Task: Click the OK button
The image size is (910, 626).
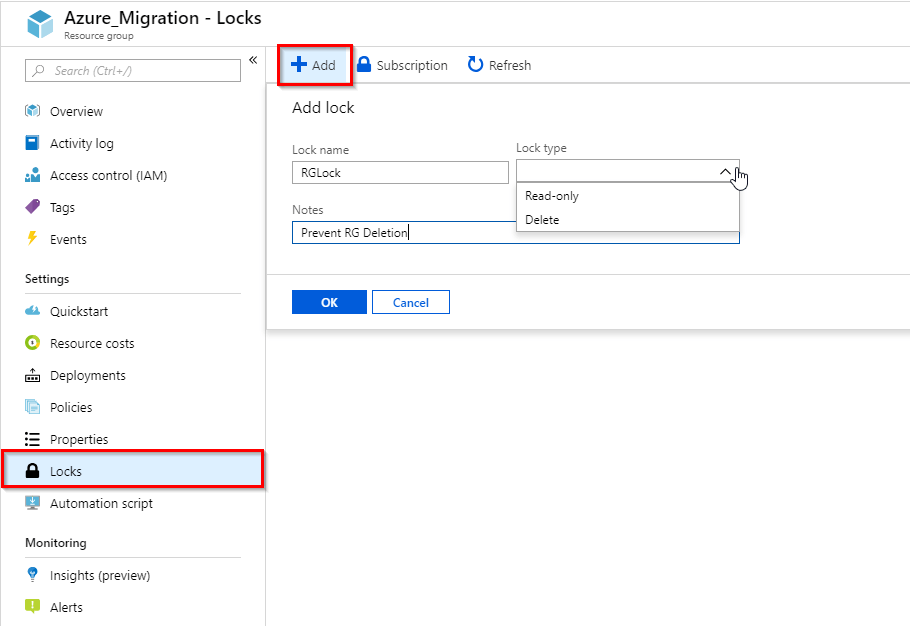Action: [329, 302]
